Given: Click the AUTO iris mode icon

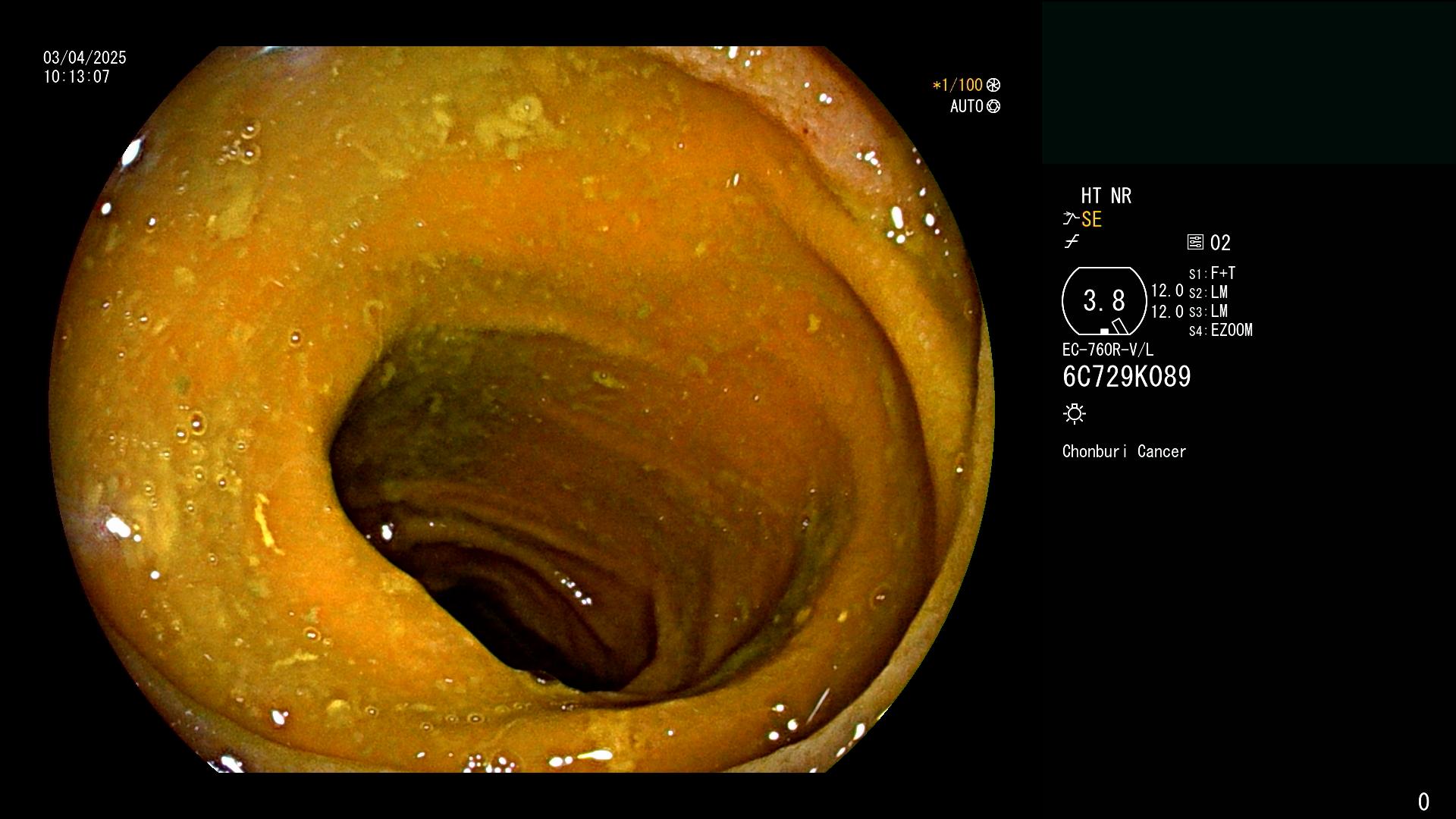Looking at the screenshot, I should 993,106.
